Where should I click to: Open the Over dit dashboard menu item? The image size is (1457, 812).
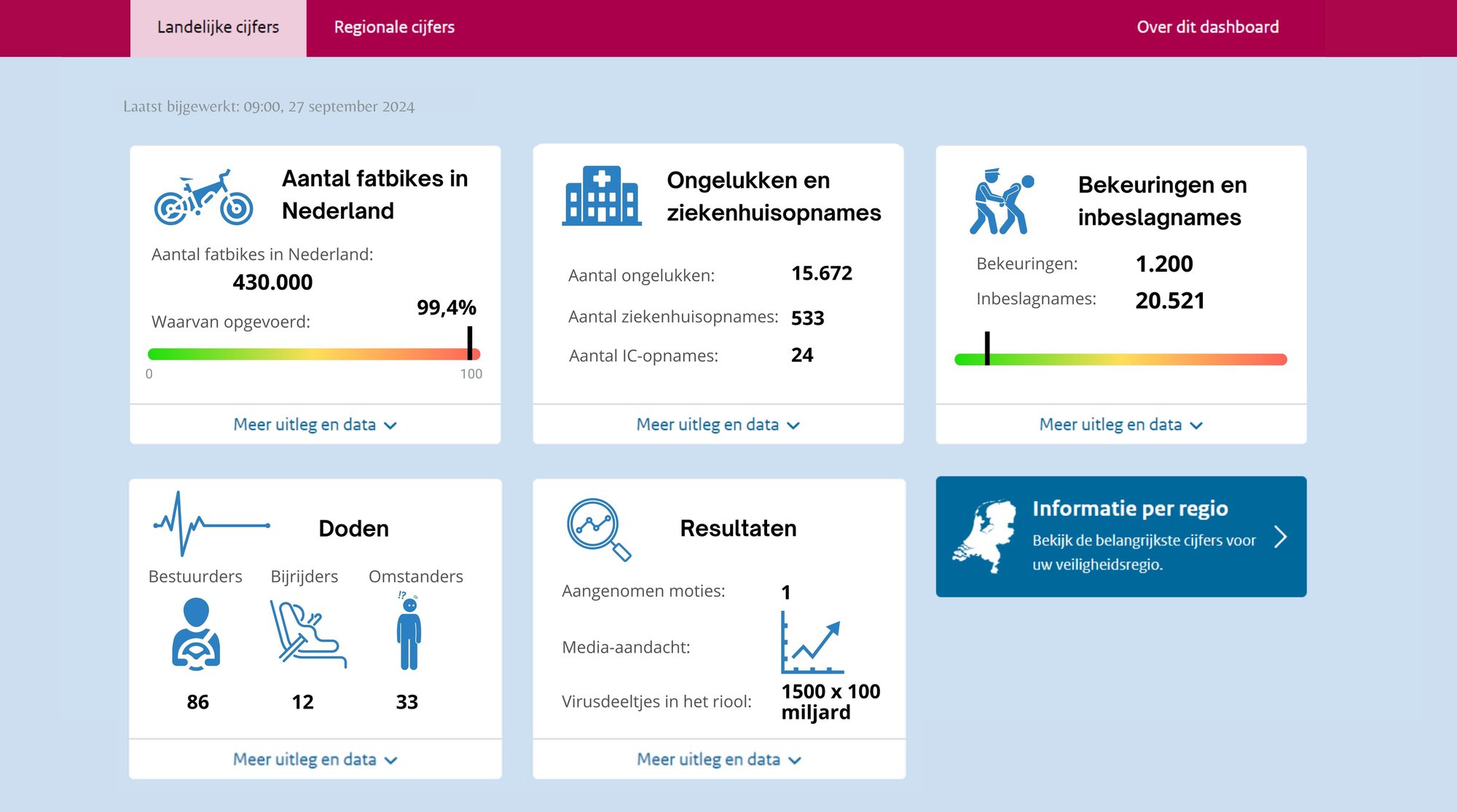pos(1208,26)
